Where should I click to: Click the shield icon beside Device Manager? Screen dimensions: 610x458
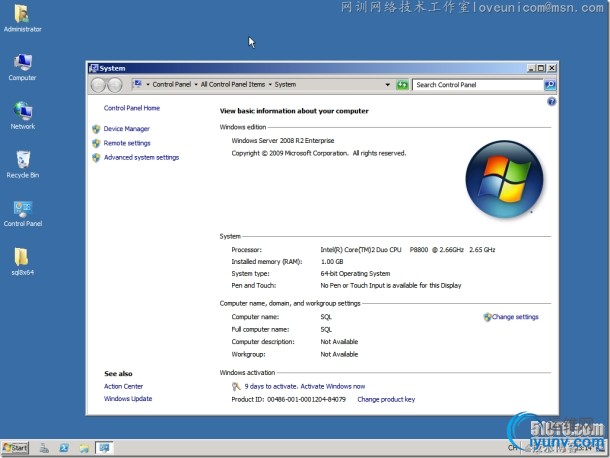coord(96,129)
